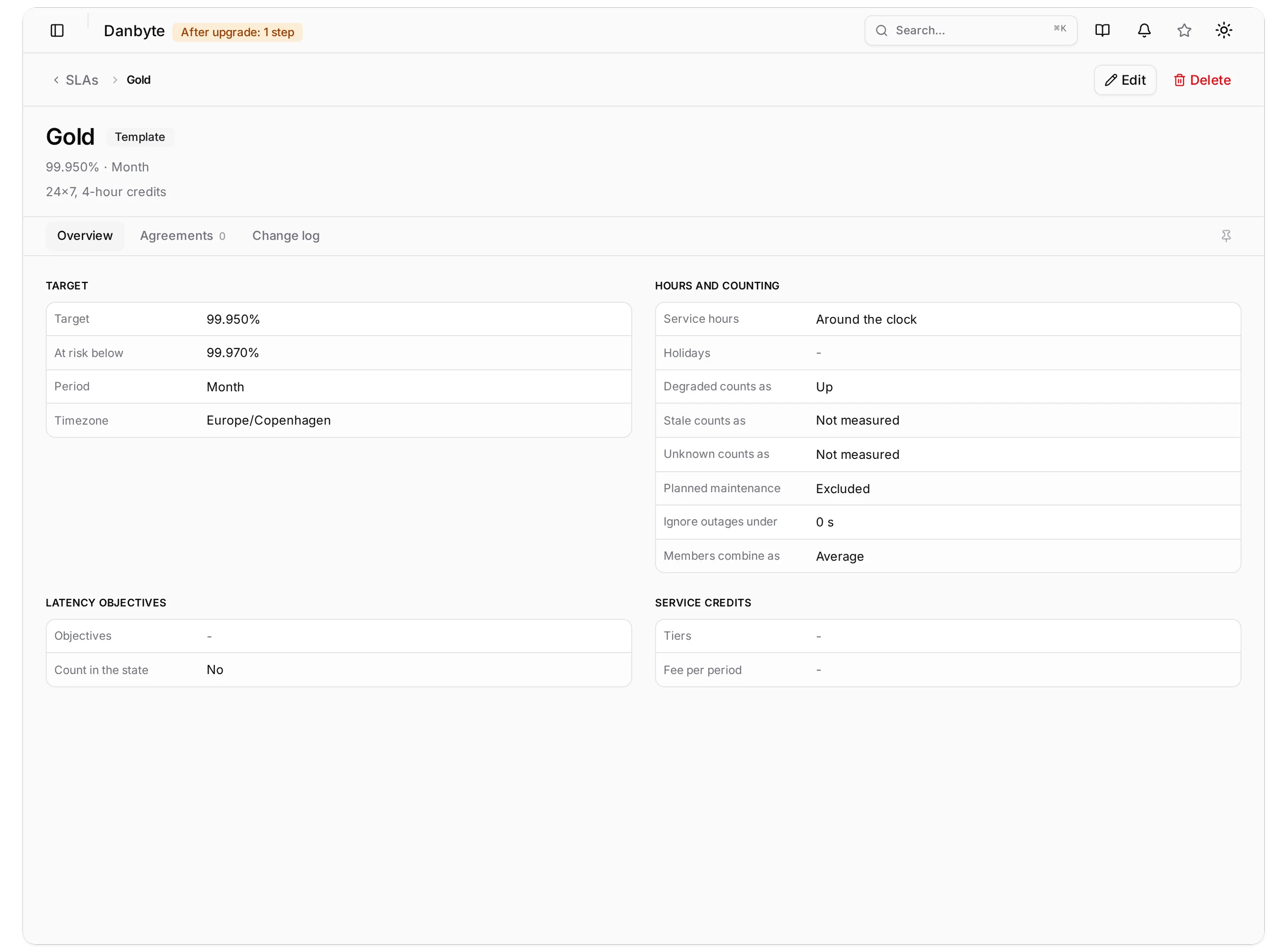Click the 24×7, 4-hour credits description
Screen dimensions: 1272x952
pyautogui.click(x=106, y=192)
